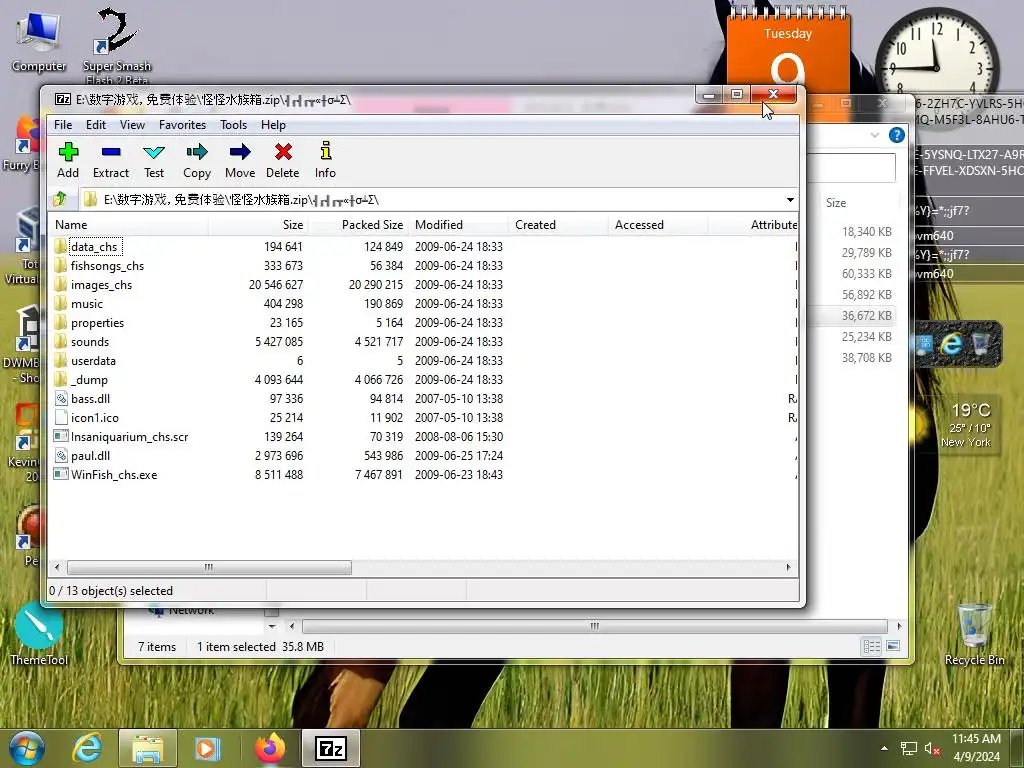Open the Edit menu
Viewport: 1024px width, 768px height.
(x=95, y=125)
